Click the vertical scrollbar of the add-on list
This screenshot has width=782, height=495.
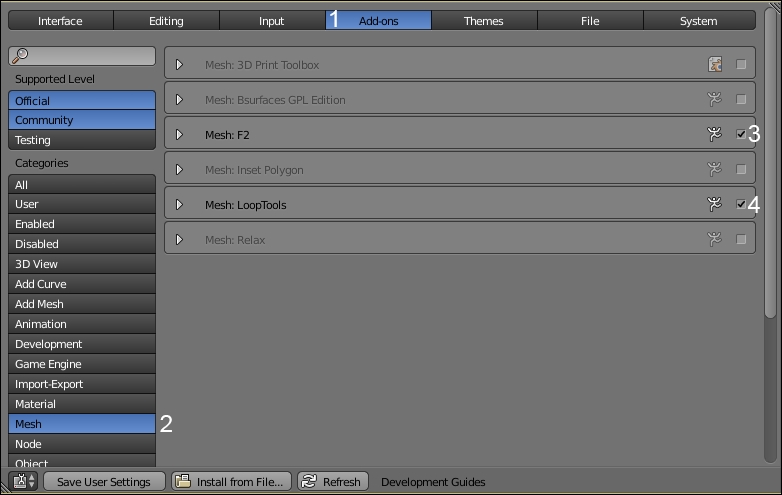coord(770,165)
